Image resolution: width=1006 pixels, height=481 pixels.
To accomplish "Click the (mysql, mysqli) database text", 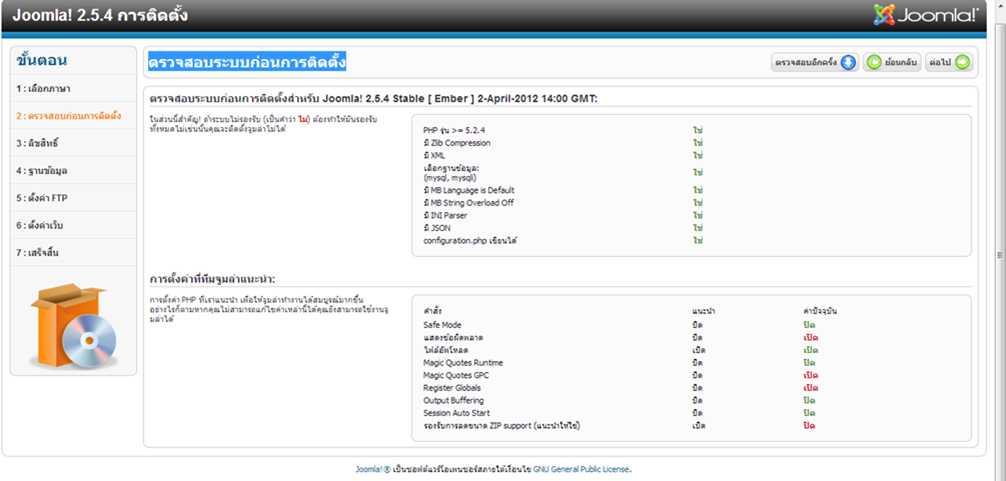I will pyautogui.click(x=450, y=178).
